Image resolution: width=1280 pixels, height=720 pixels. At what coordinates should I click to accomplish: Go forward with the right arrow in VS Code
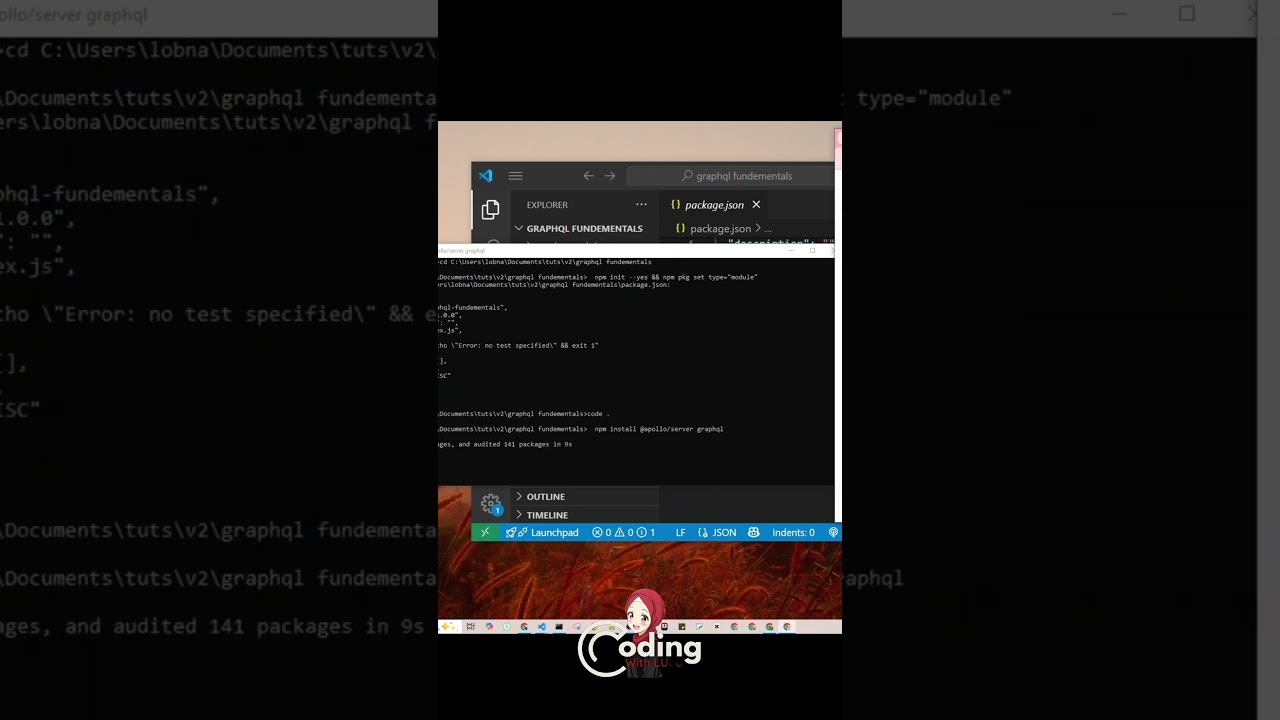click(610, 176)
